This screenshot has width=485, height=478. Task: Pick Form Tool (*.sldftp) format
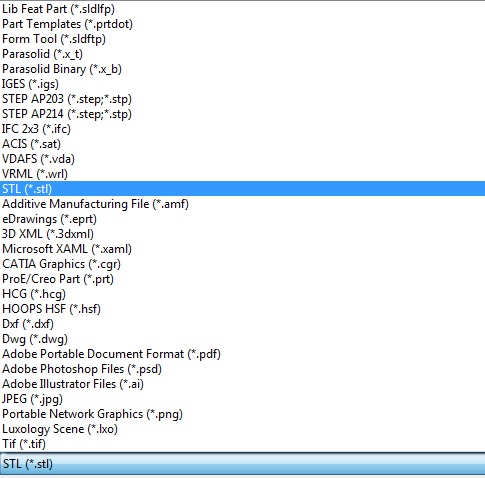pyautogui.click(x=242, y=39)
